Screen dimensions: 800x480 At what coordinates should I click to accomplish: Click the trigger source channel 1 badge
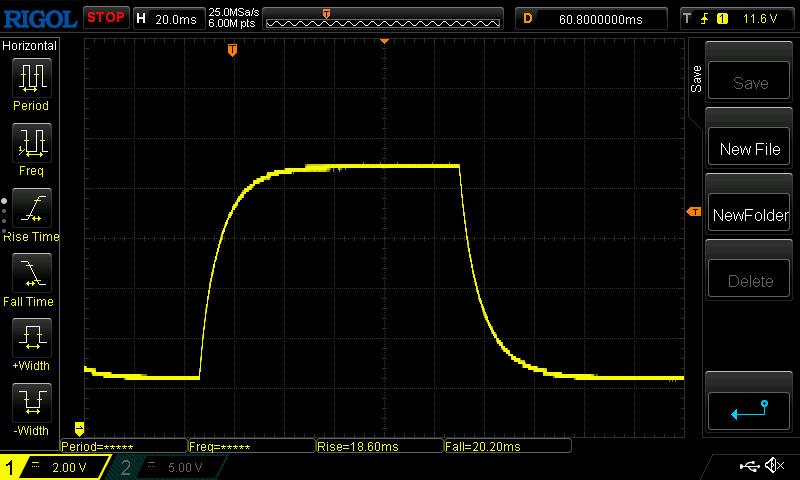722,19
